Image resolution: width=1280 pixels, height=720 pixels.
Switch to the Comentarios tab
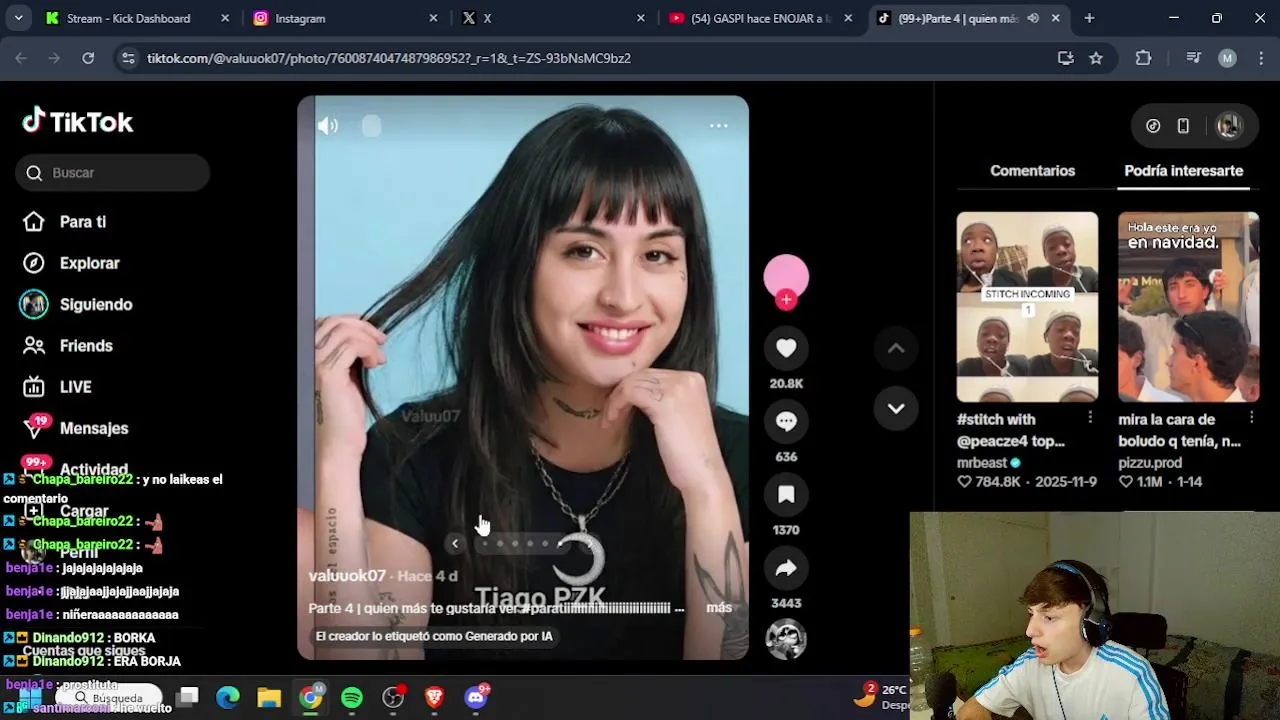(x=1032, y=171)
